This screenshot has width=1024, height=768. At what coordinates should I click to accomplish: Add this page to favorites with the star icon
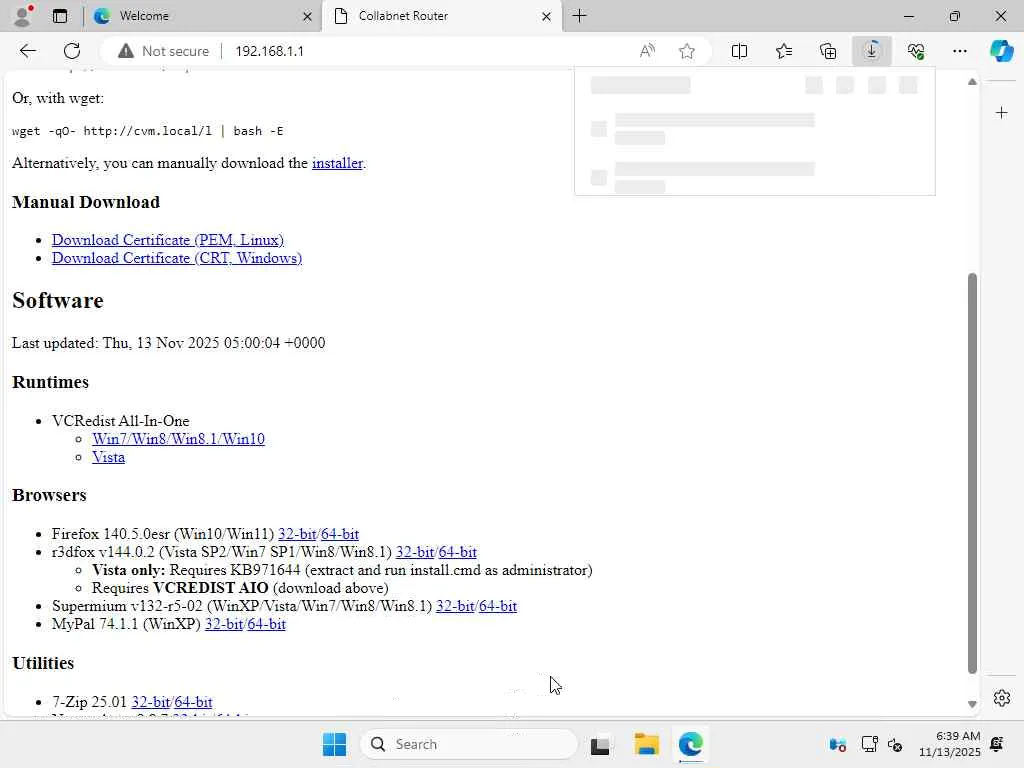[x=686, y=51]
